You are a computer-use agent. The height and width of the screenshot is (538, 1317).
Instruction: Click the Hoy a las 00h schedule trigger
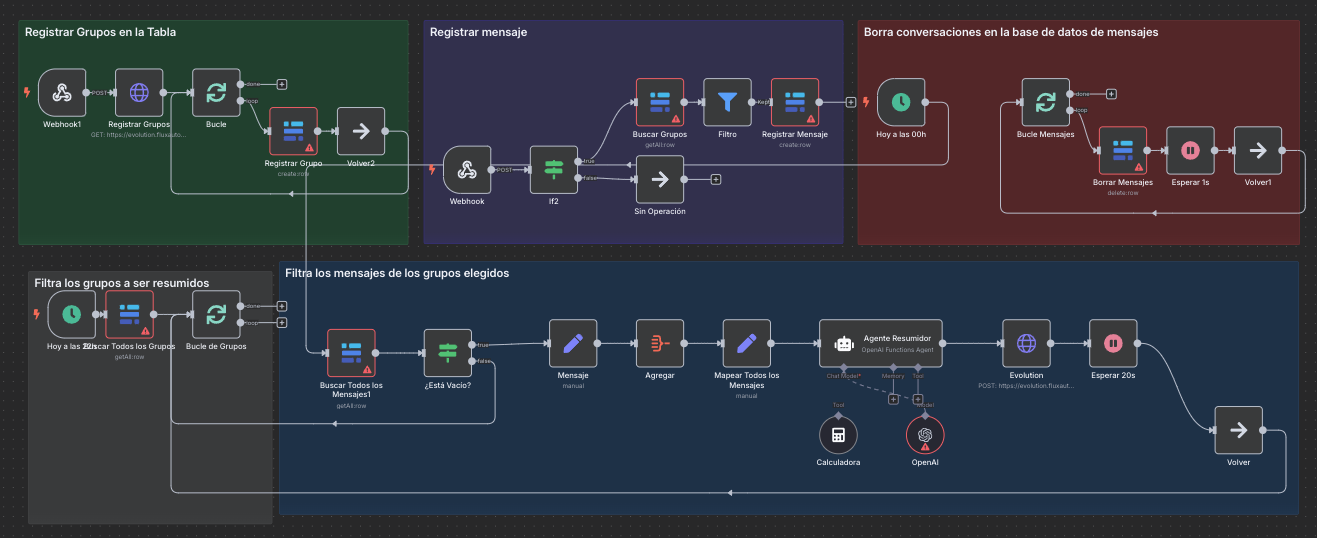coord(900,102)
